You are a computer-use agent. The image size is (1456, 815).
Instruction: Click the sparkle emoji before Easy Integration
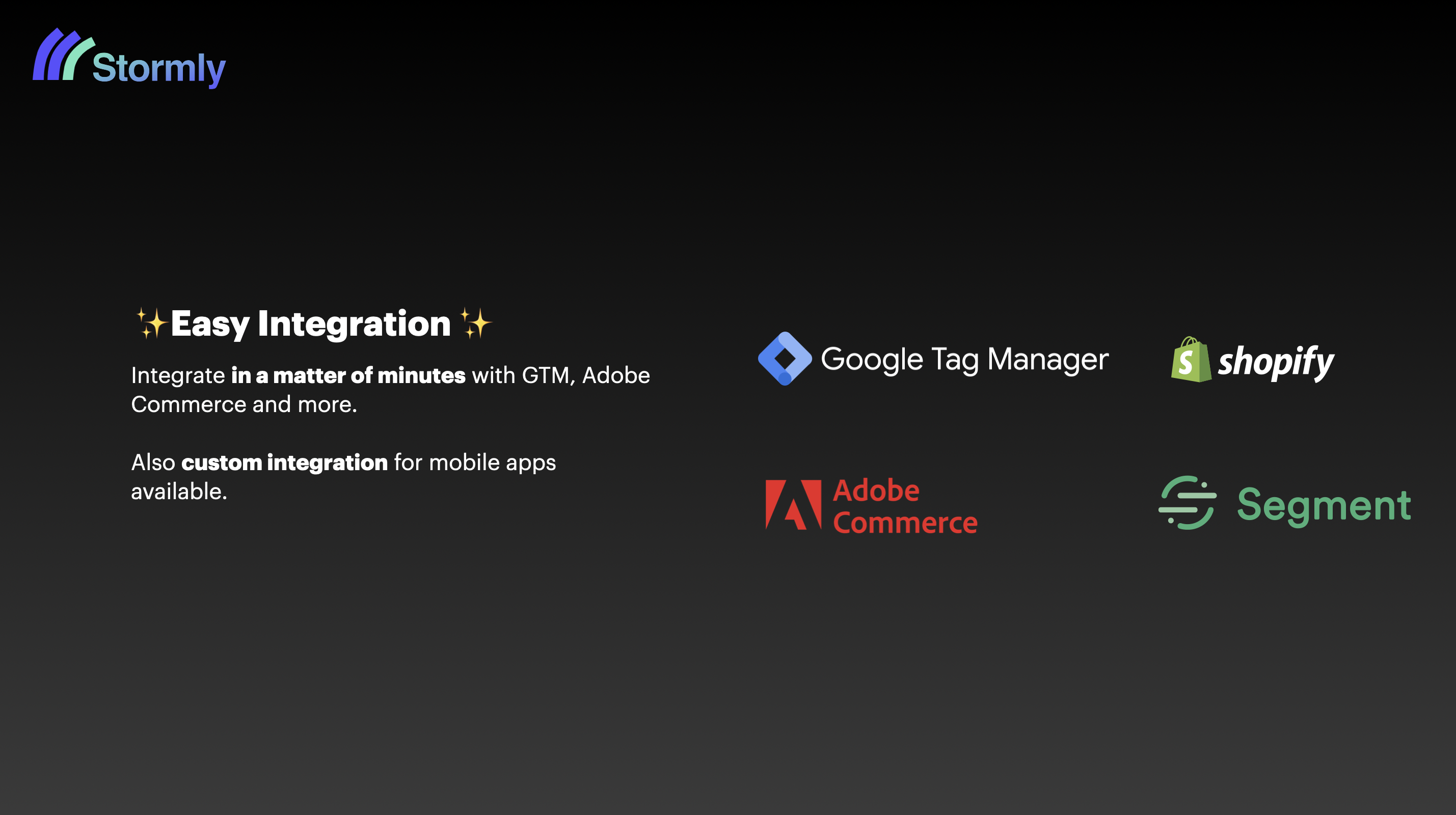[x=150, y=323]
